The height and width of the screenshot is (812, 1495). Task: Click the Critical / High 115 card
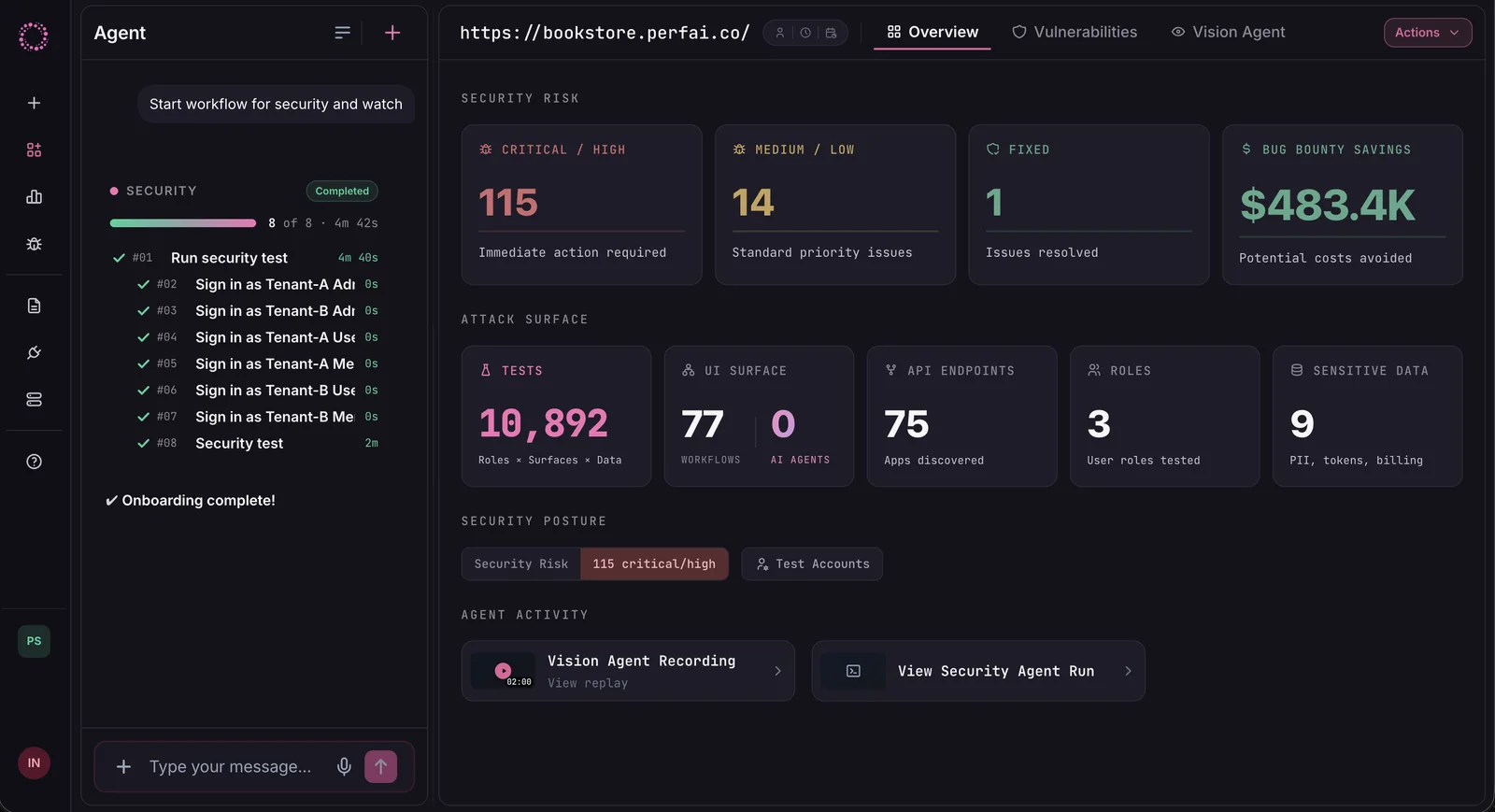point(581,205)
